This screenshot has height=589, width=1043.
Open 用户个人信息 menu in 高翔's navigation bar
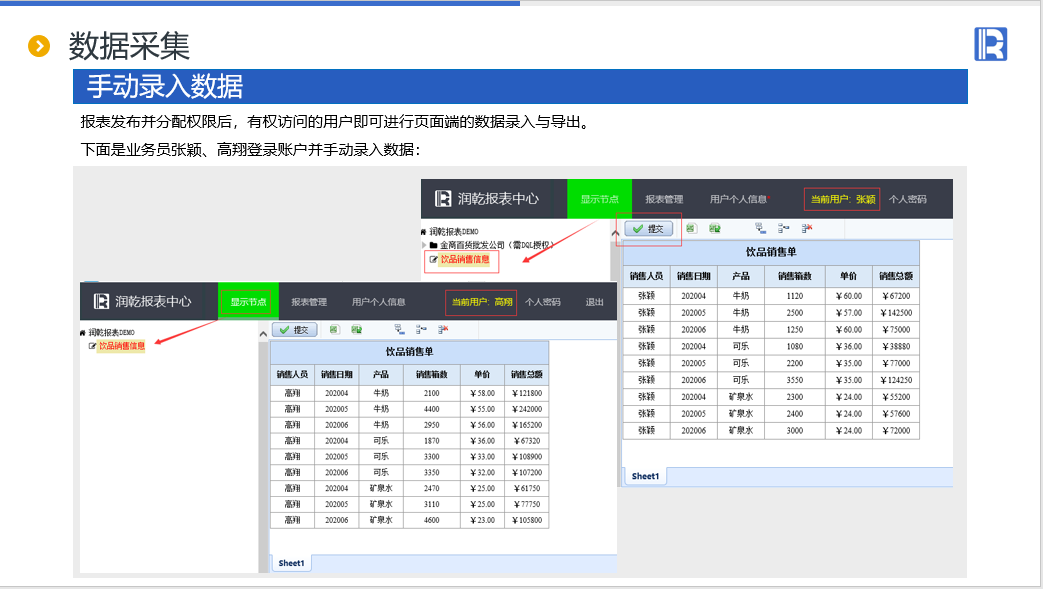(378, 302)
